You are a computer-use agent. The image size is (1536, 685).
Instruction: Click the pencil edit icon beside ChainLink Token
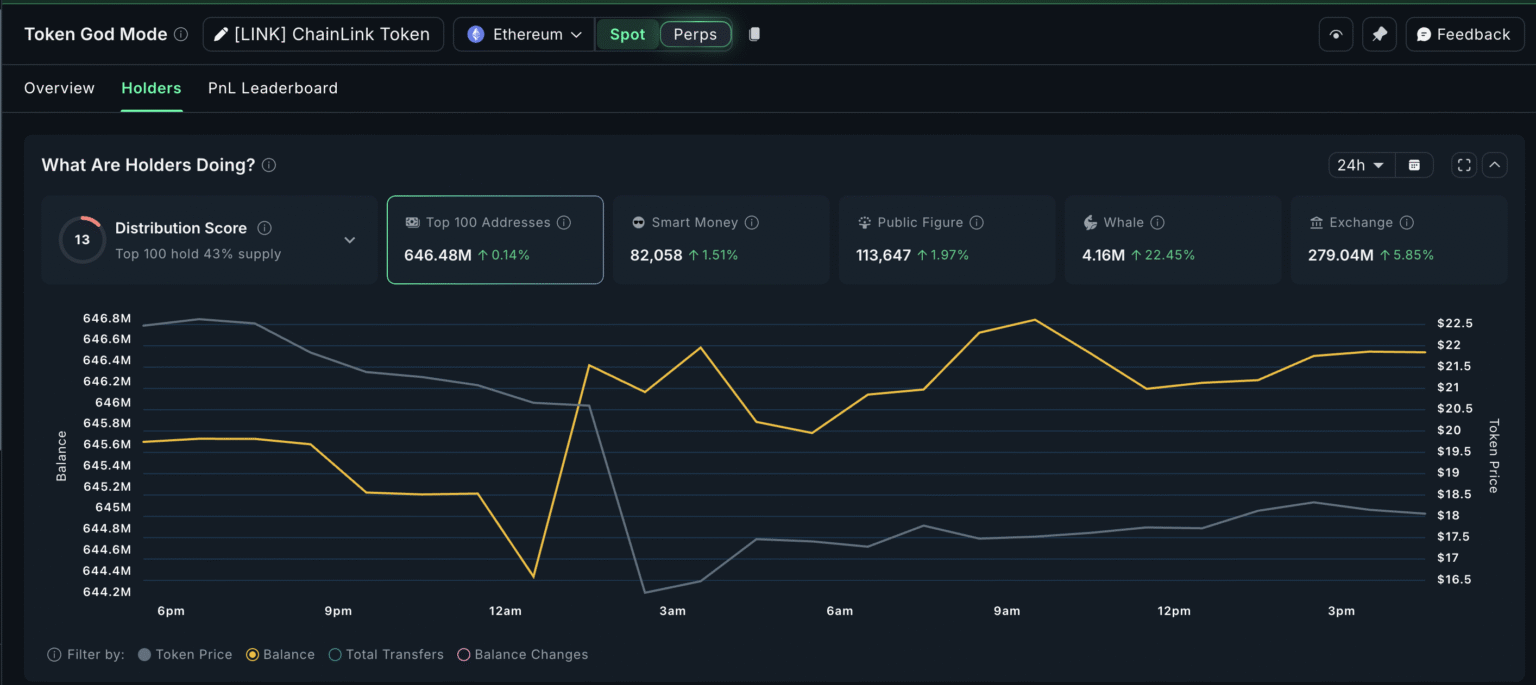tap(220, 33)
